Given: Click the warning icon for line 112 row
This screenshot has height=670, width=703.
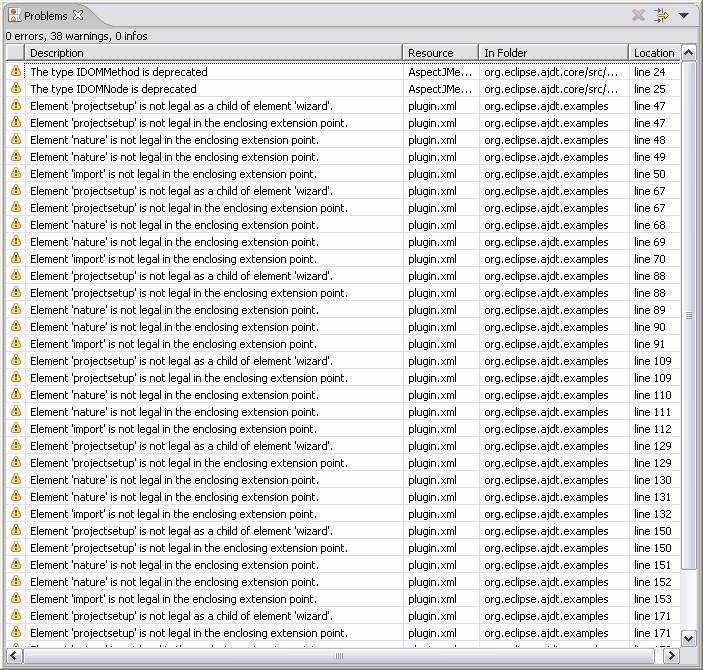Looking at the screenshot, I should [x=15, y=429].
